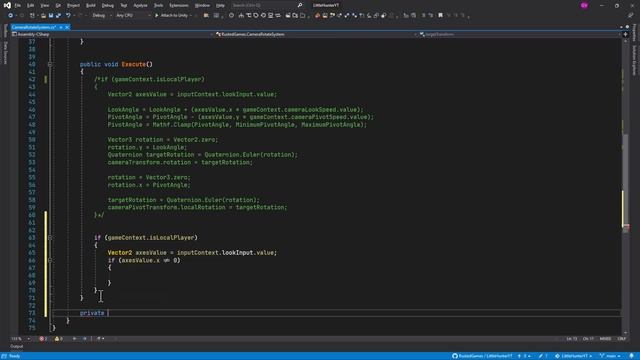Click the Visual Studio logo icon

7,5
